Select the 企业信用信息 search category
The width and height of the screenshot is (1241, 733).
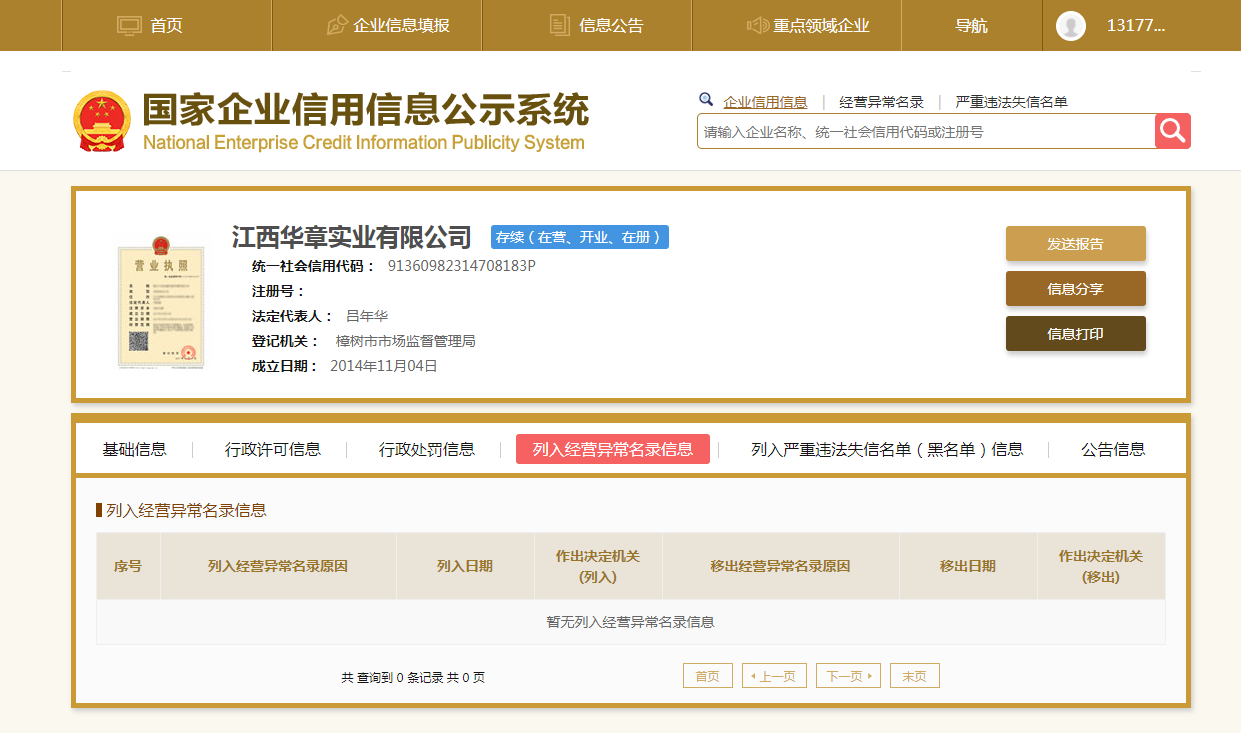(765, 102)
